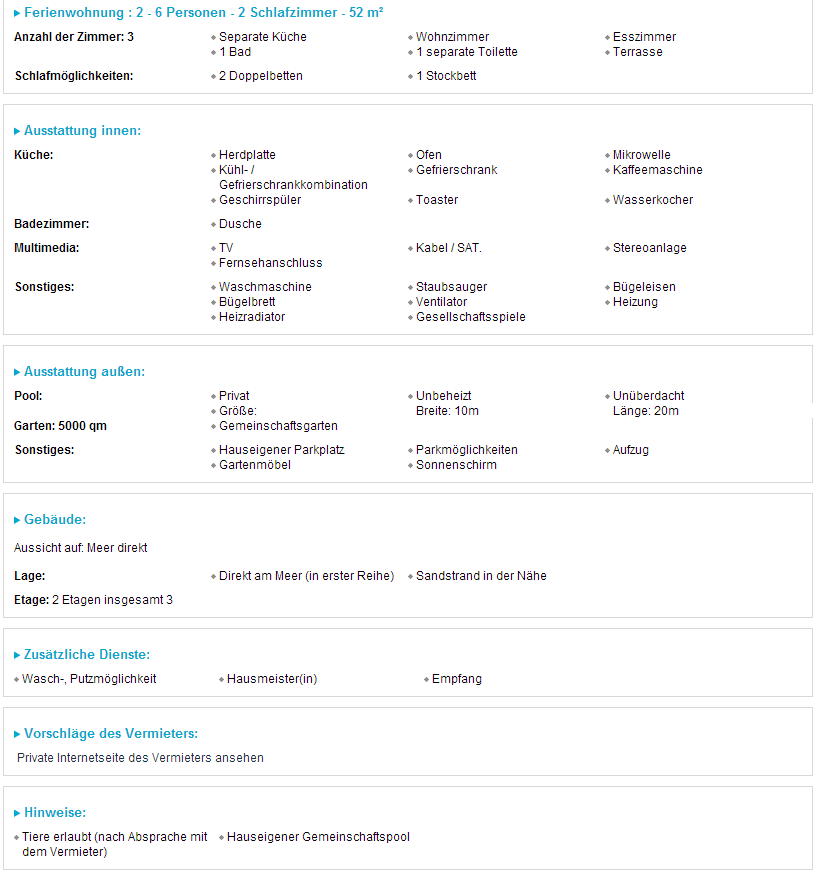Click the Hauseigener Gemeinschaftspool note

(318, 837)
